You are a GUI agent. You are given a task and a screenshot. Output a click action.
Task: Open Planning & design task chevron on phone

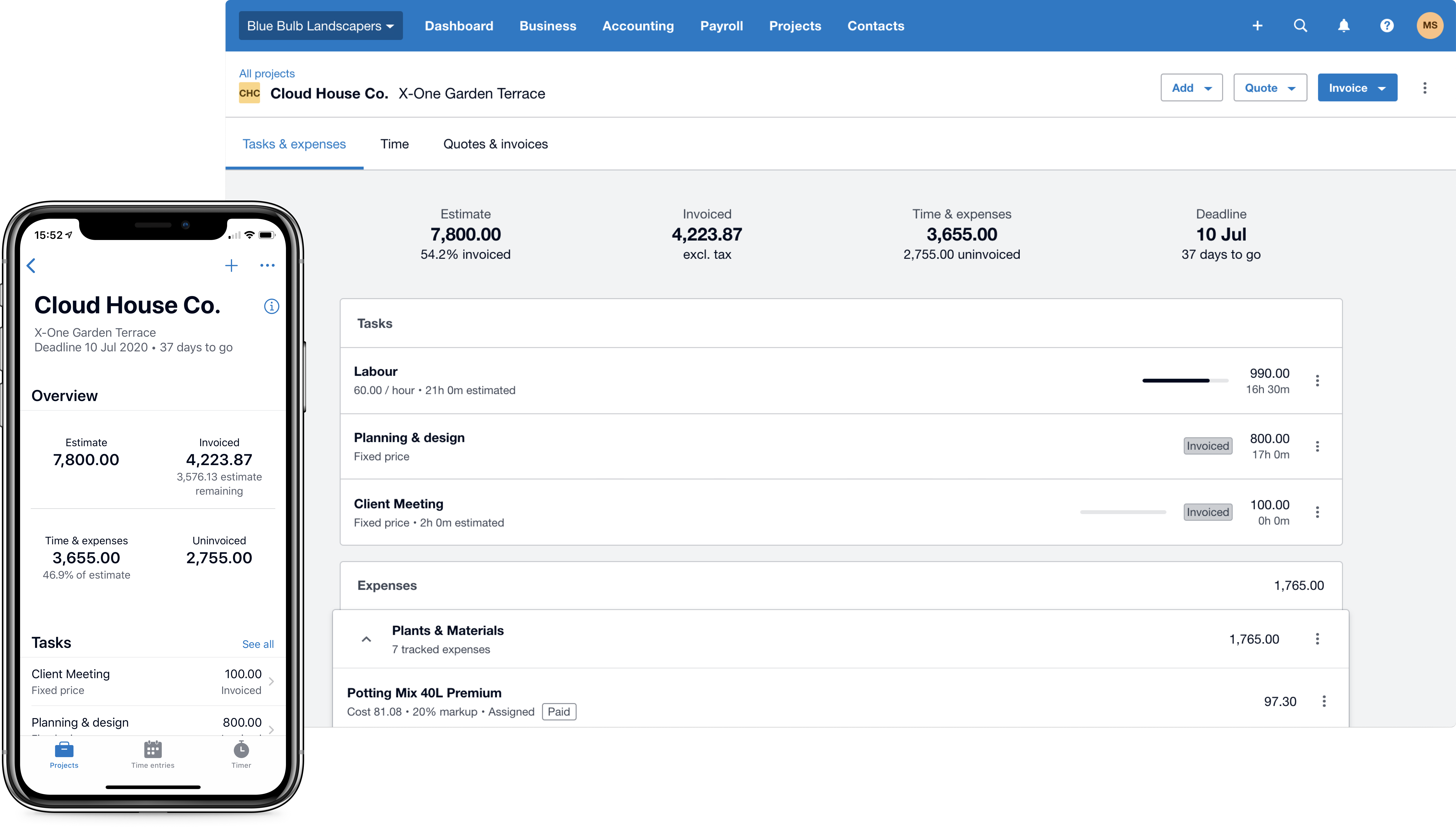(x=271, y=729)
